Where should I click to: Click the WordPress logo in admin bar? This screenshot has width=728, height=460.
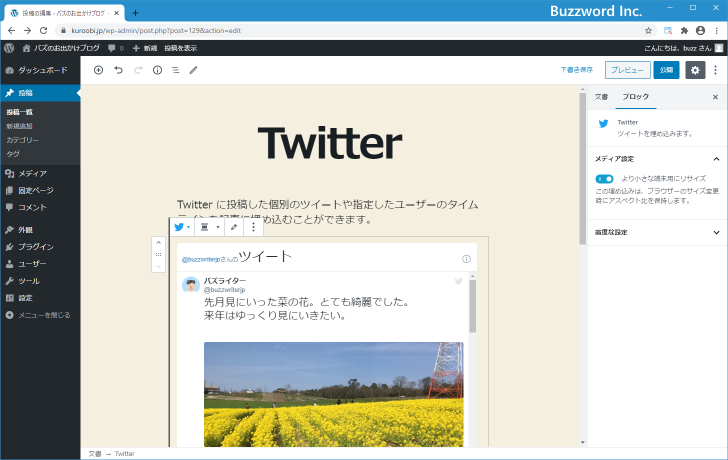[9, 48]
